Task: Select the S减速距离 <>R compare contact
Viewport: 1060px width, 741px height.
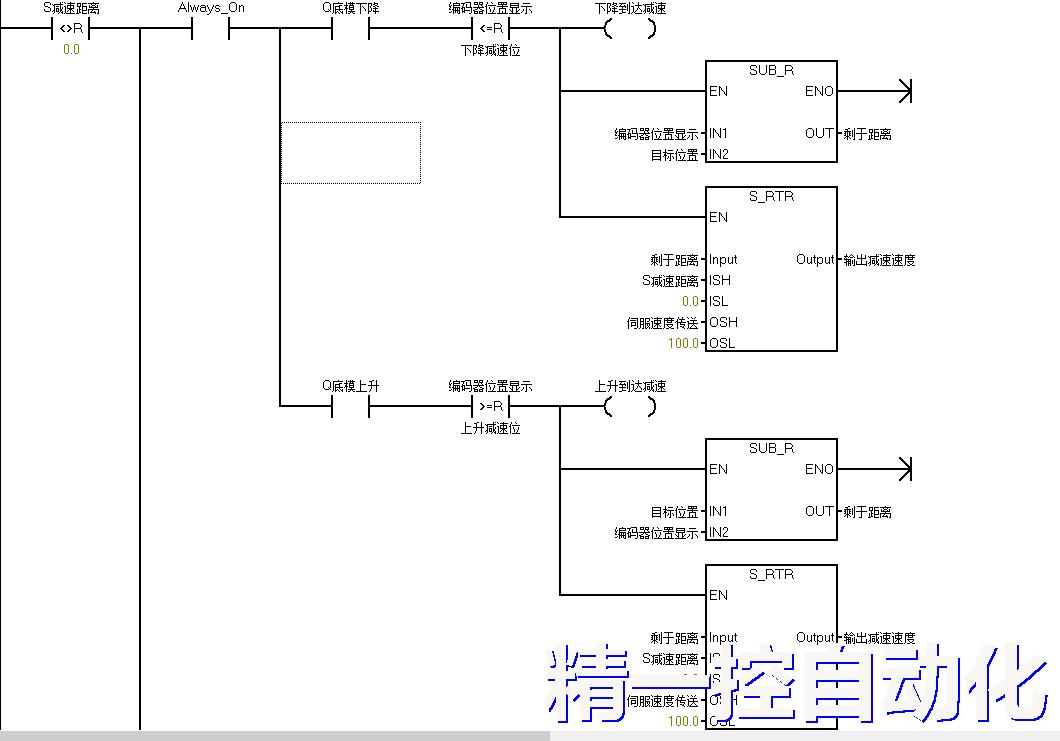Action: click(x=70, y=29)
